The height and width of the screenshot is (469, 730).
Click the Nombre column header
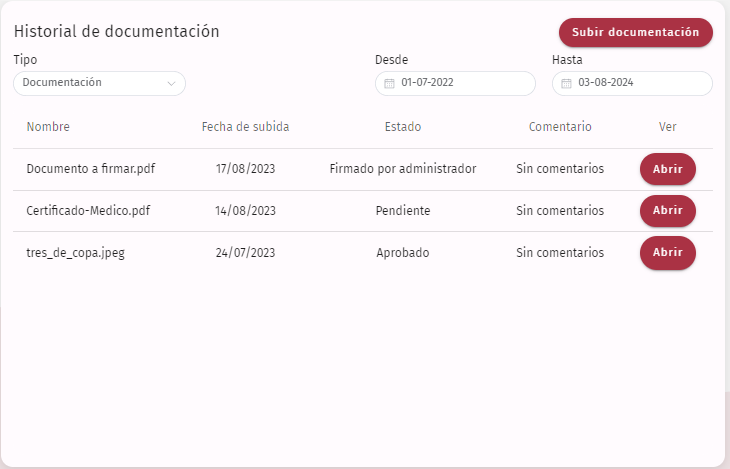(48, 127)
